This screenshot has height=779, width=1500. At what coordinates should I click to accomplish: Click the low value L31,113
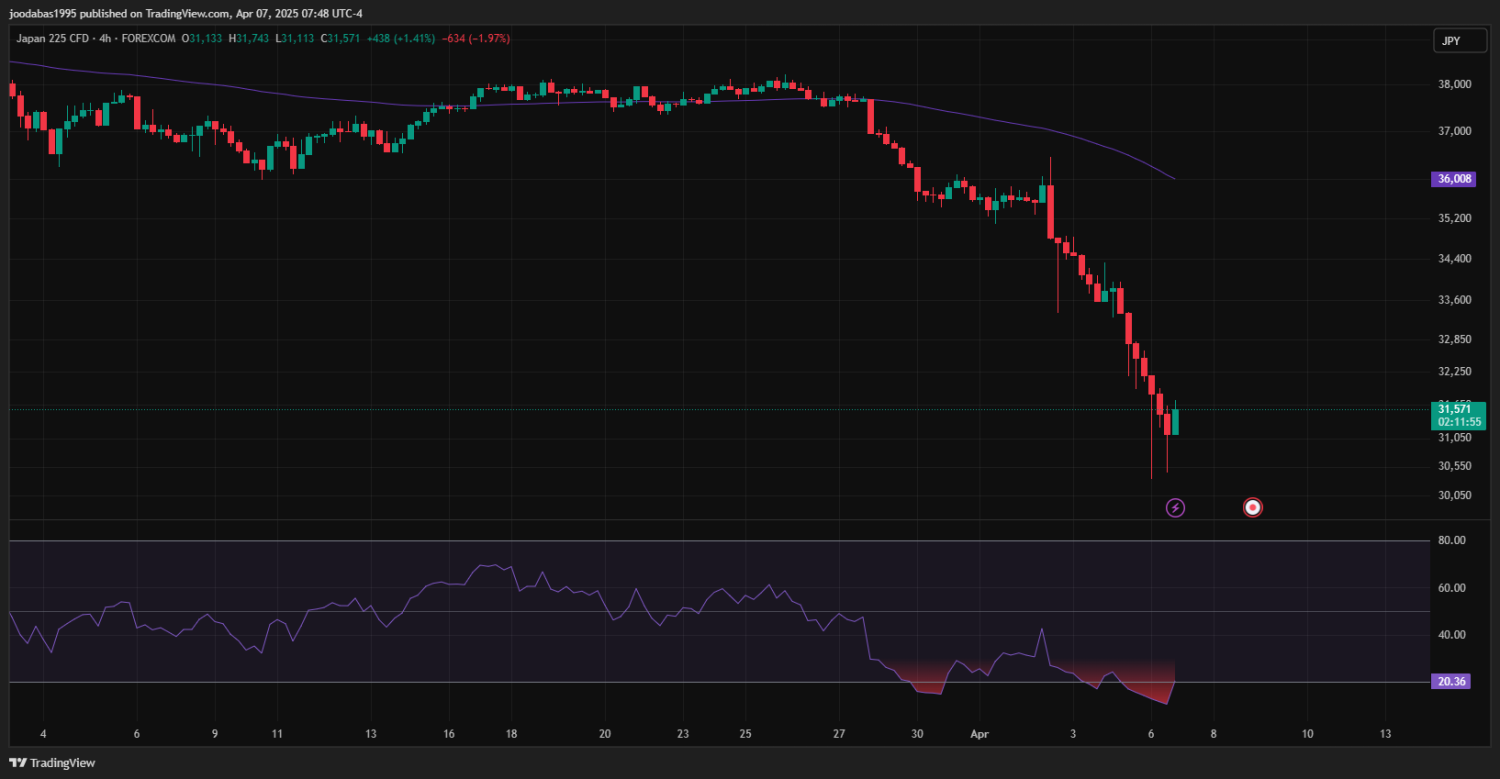point(296,38)
